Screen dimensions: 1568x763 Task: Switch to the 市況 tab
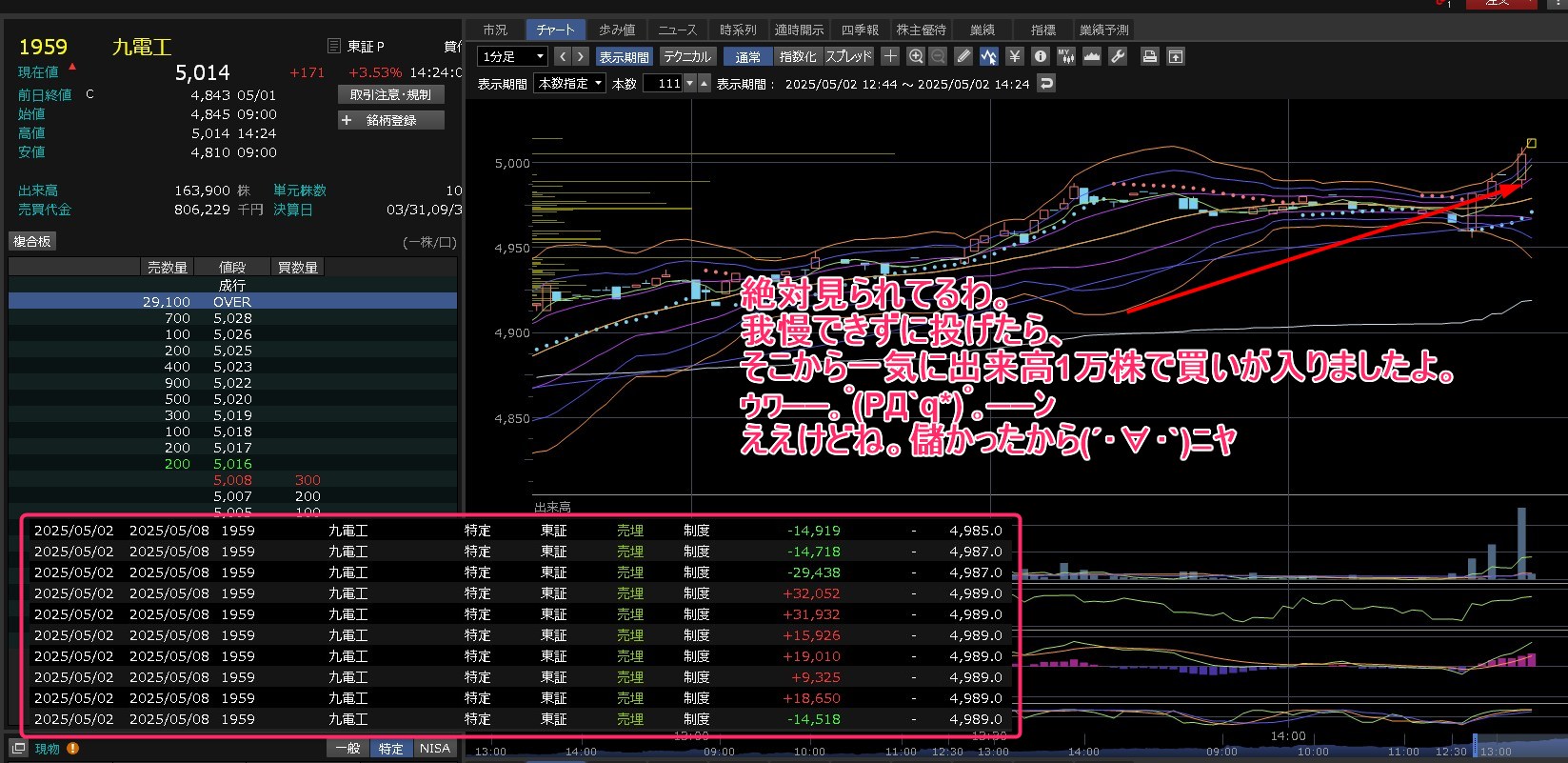[495, 30]
